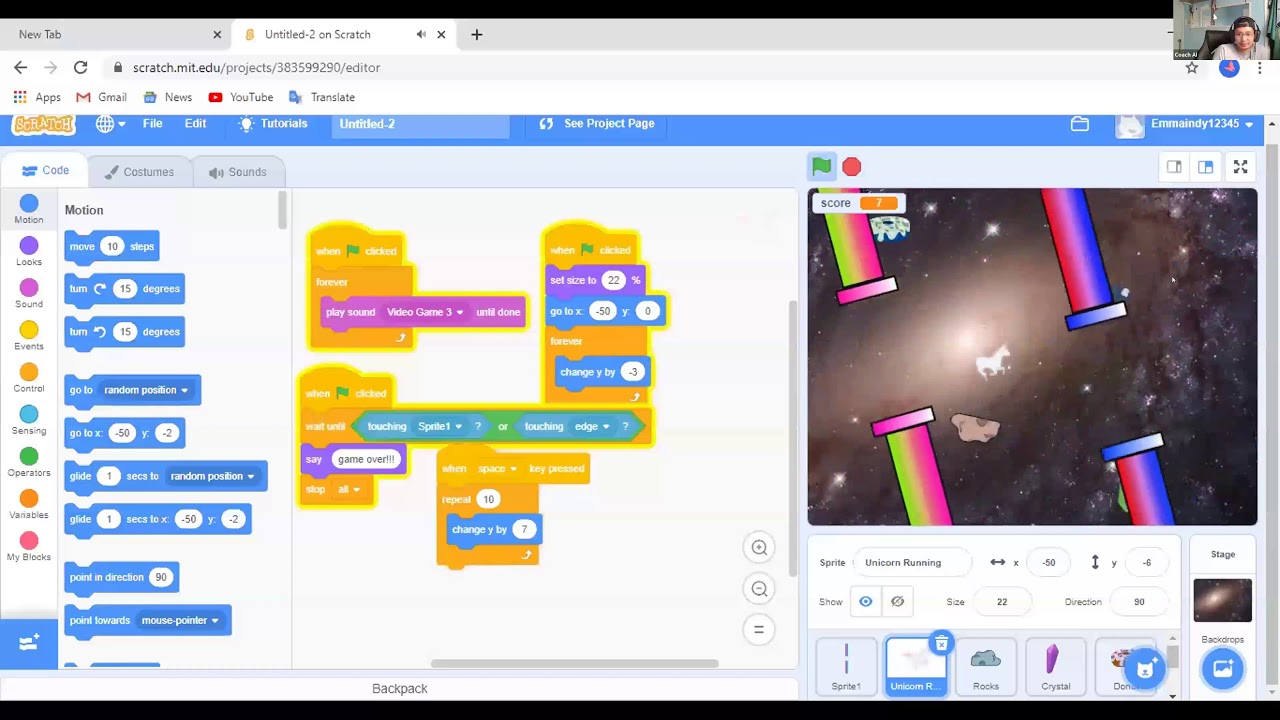Select the stage backdrop thumbnail
Image resolution: width=1280 pixels, height=720 pixels.
(x=1222, y=601)
